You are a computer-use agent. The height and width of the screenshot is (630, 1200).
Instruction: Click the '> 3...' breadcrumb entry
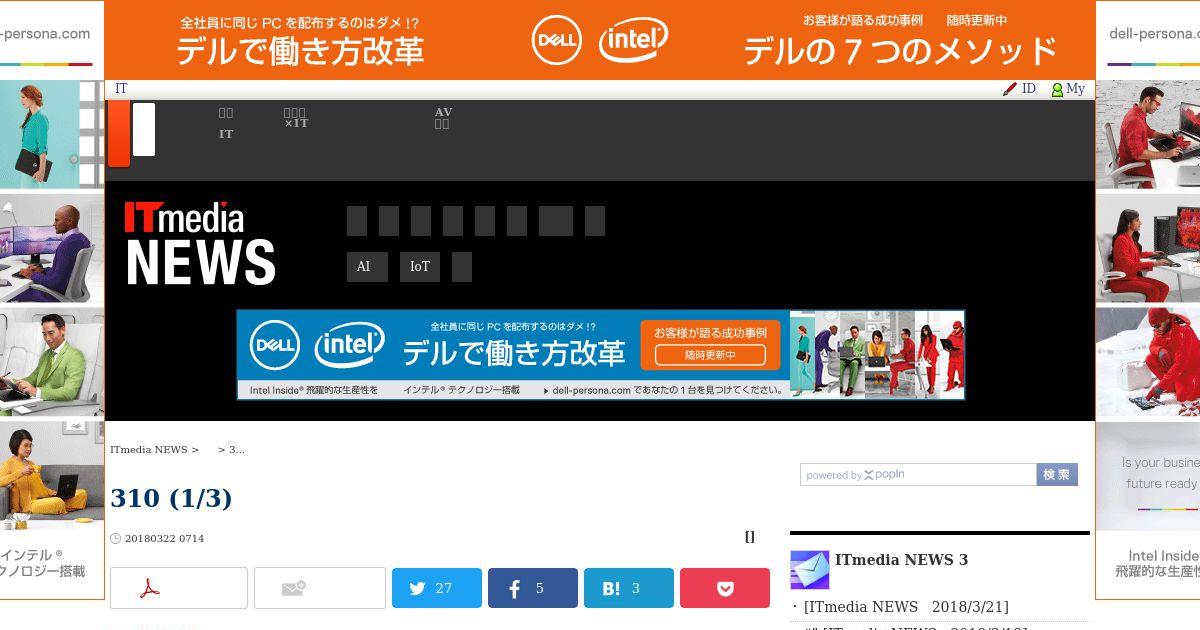coord(231,450)
